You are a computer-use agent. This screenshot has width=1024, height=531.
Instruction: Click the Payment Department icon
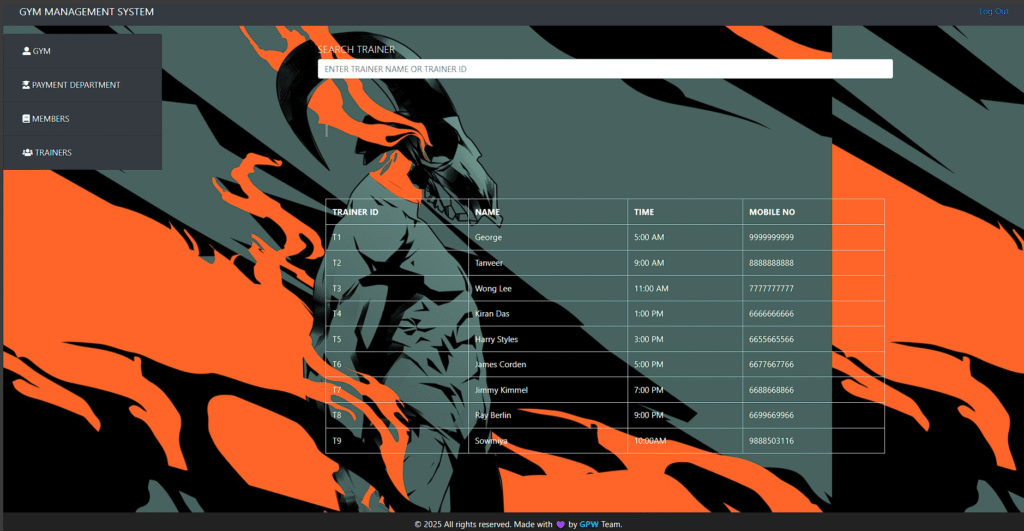pos(26,85)
